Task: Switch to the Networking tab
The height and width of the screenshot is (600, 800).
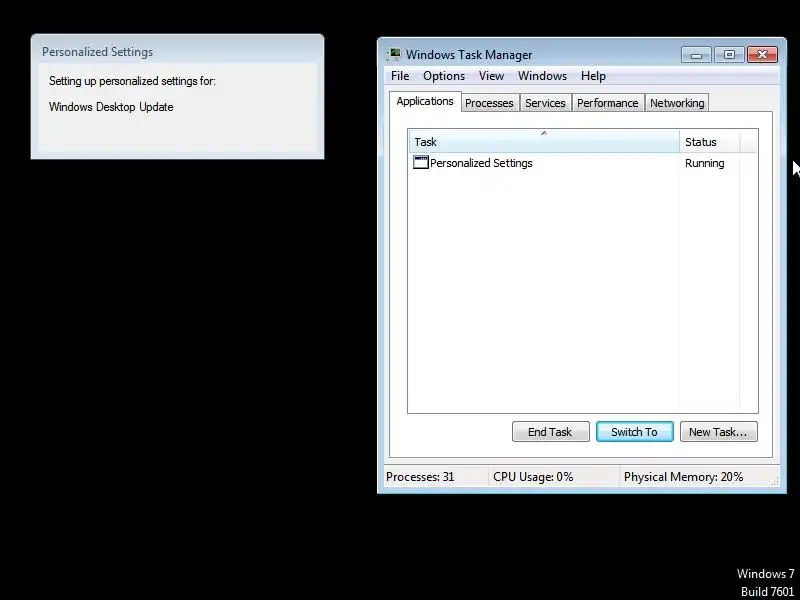Action: click(677, 103)
